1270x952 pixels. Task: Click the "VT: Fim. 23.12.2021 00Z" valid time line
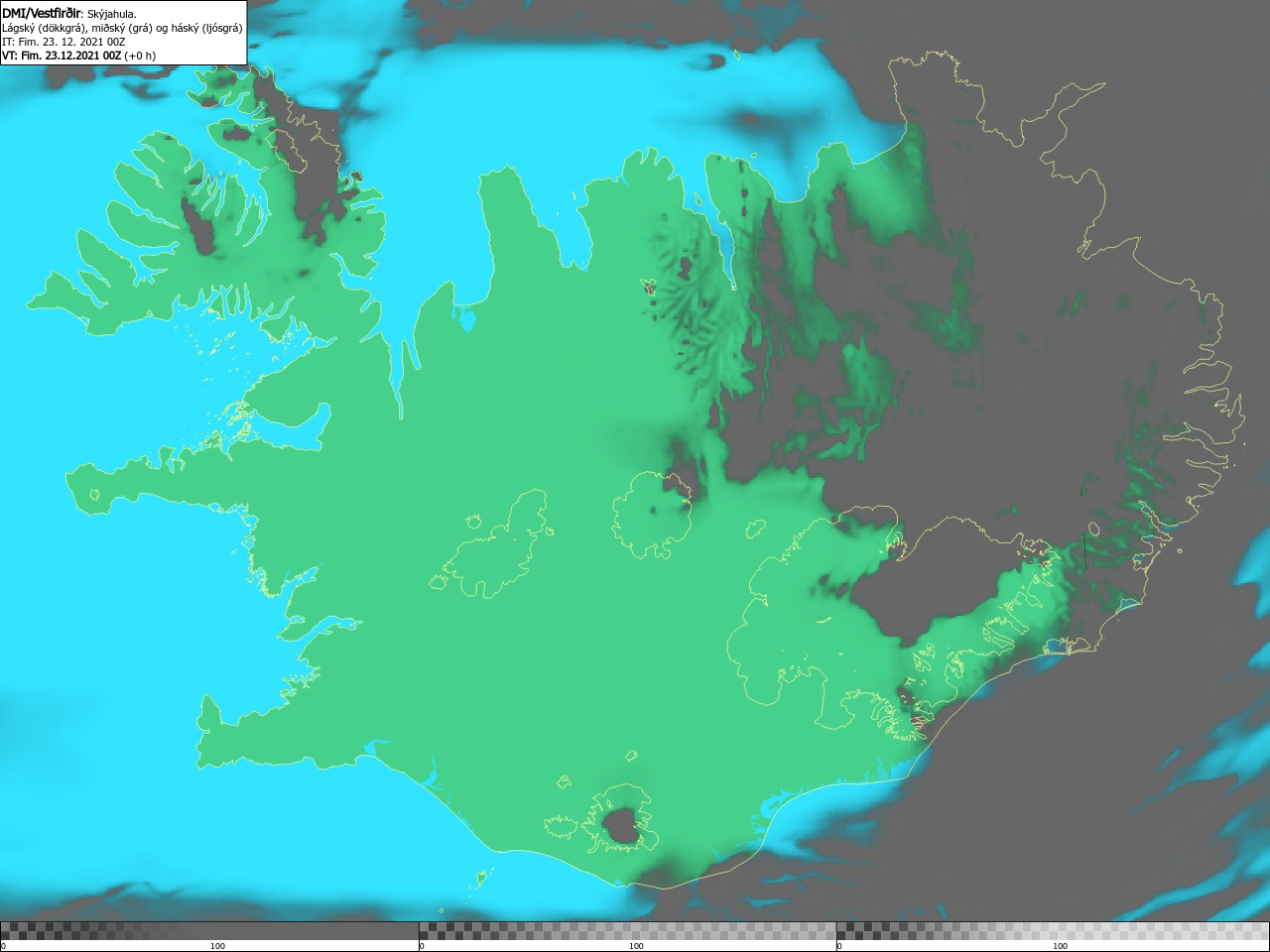click(x=62, y=56)
